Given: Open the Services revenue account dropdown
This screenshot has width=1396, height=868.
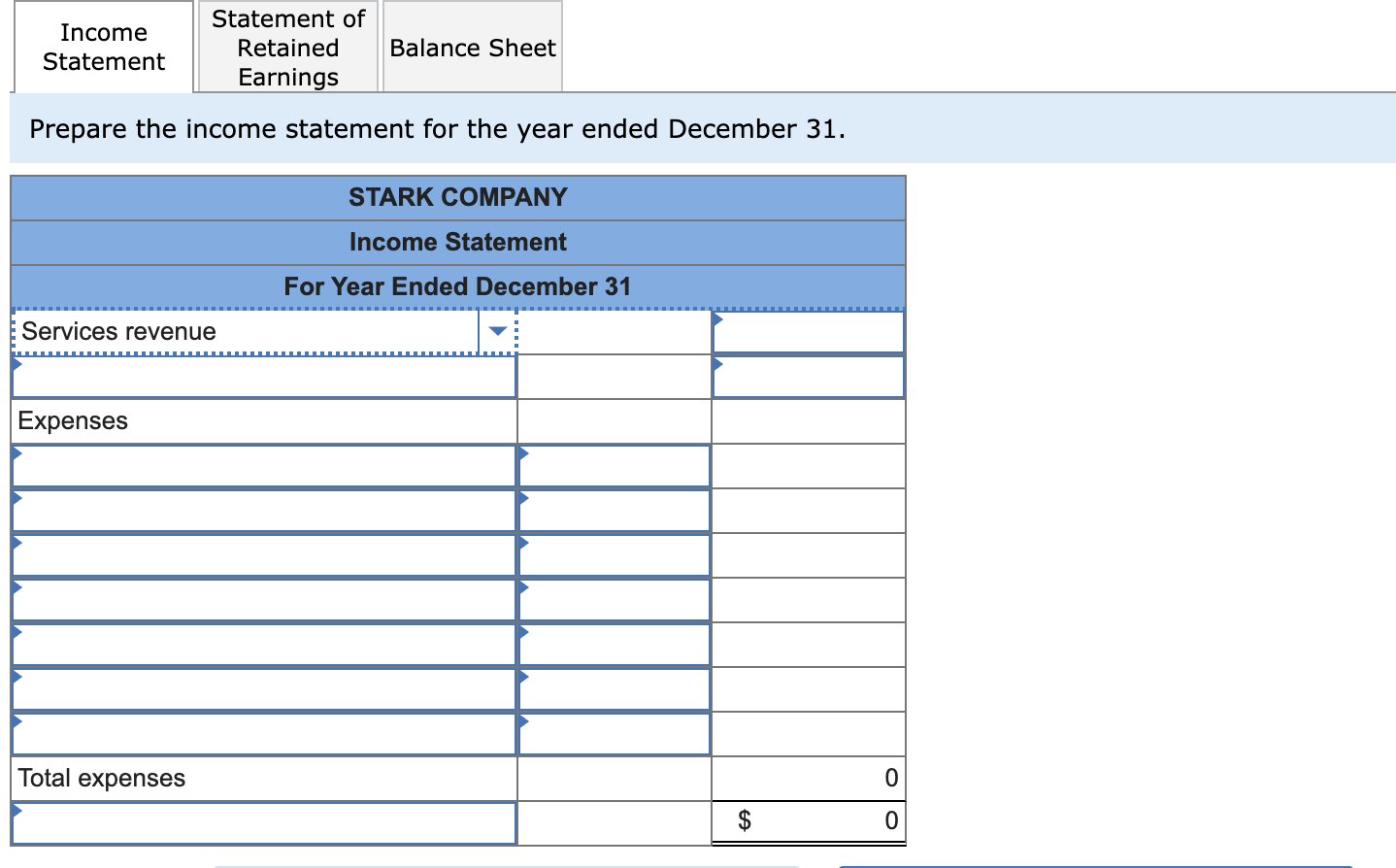Looking at the screenshot, I should [497, 331].
